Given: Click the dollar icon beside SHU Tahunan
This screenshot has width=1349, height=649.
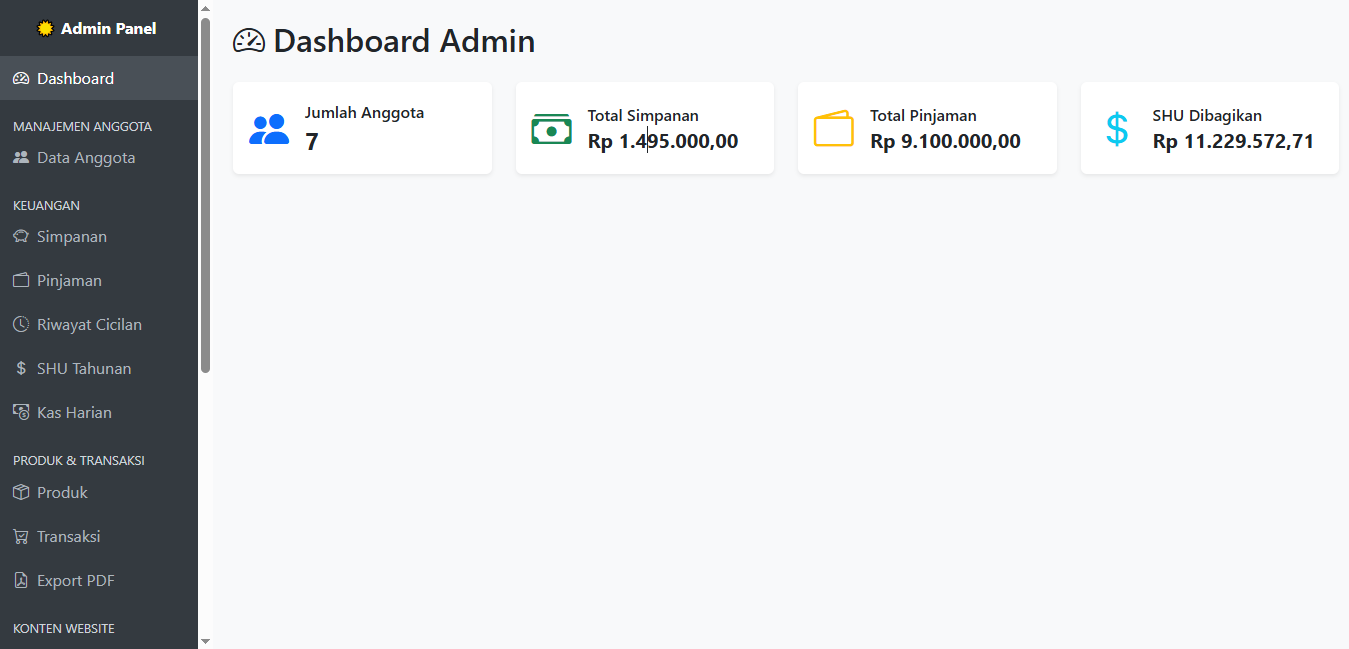Looking at the screenshot, I should tap(21, 369).
